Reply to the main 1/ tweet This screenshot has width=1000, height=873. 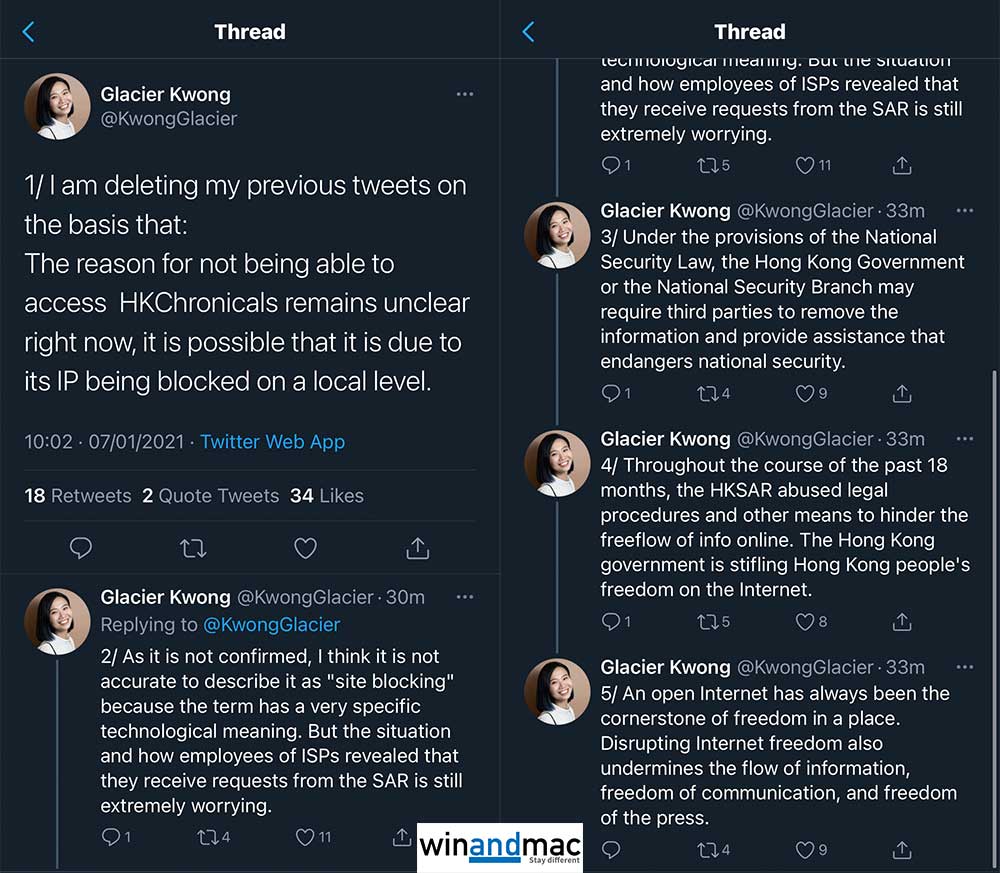click(81, 547)
